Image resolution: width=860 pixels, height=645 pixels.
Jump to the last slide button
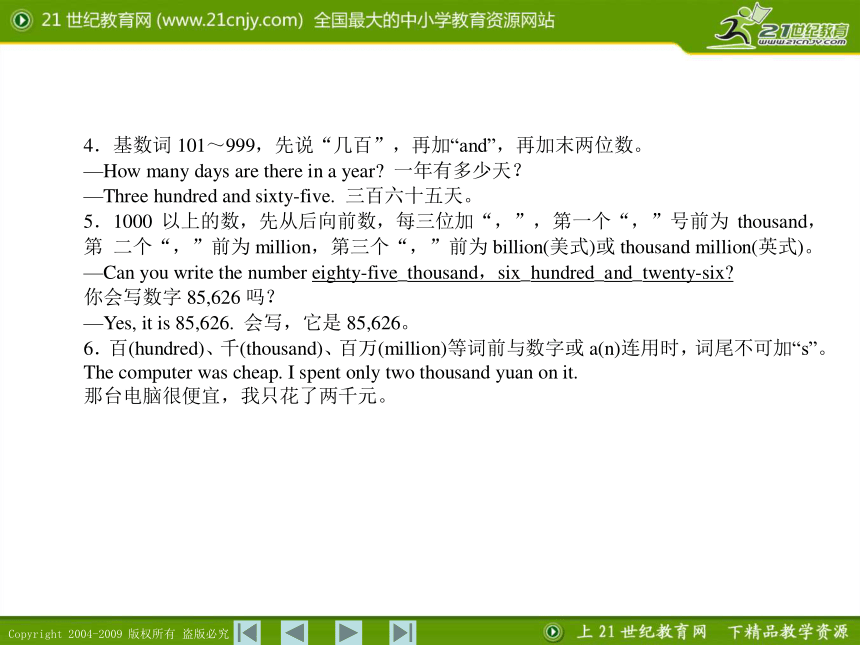pos(403,632)
